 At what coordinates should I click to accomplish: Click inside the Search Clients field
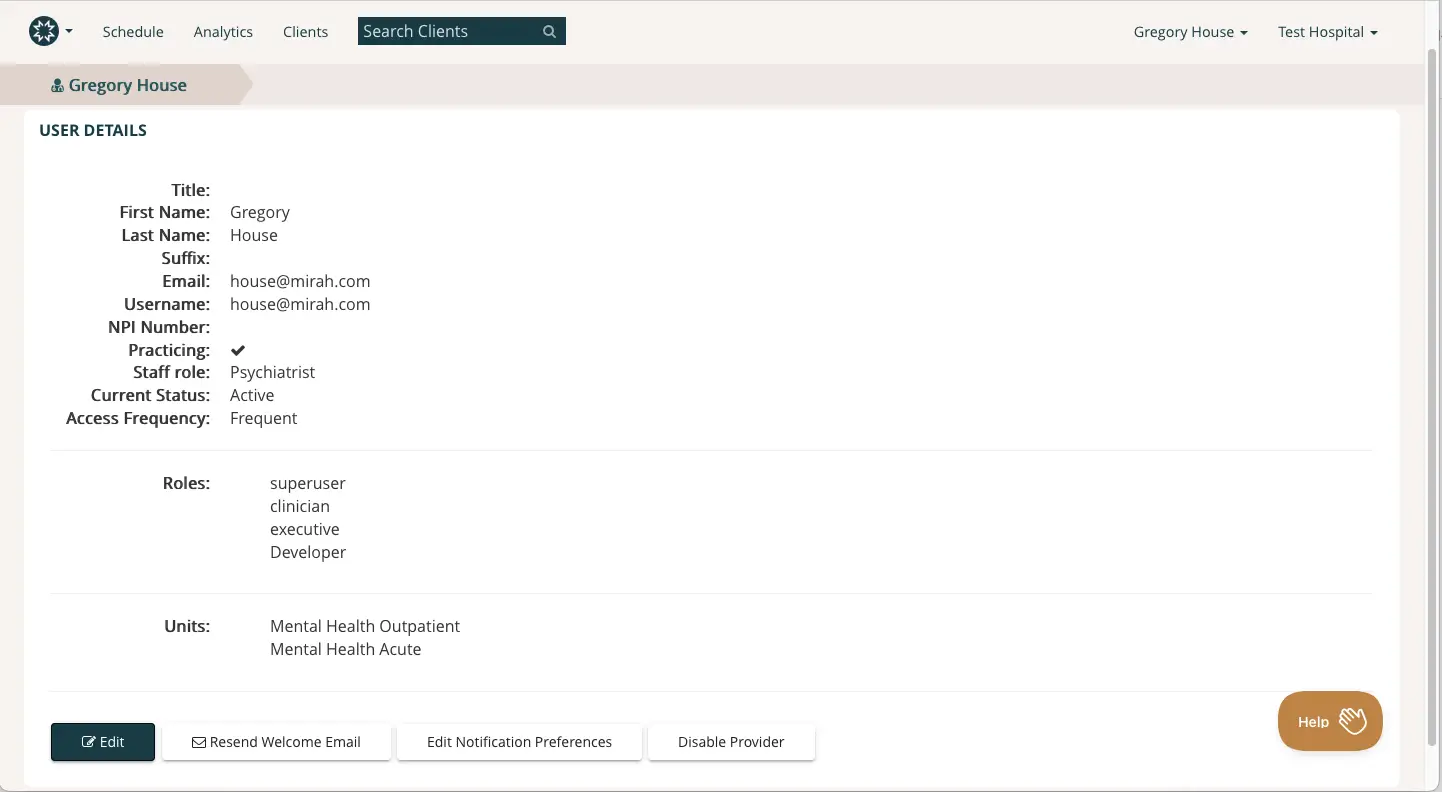(450, 31)
